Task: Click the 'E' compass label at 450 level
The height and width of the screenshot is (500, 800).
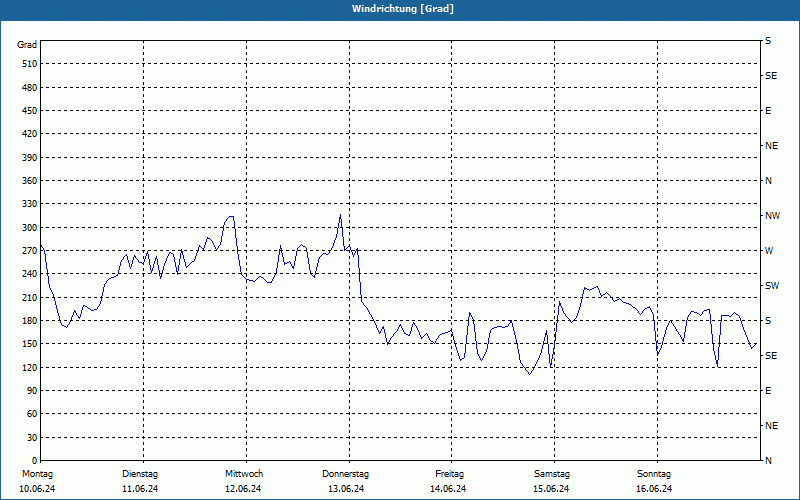Action: [768, 111]
